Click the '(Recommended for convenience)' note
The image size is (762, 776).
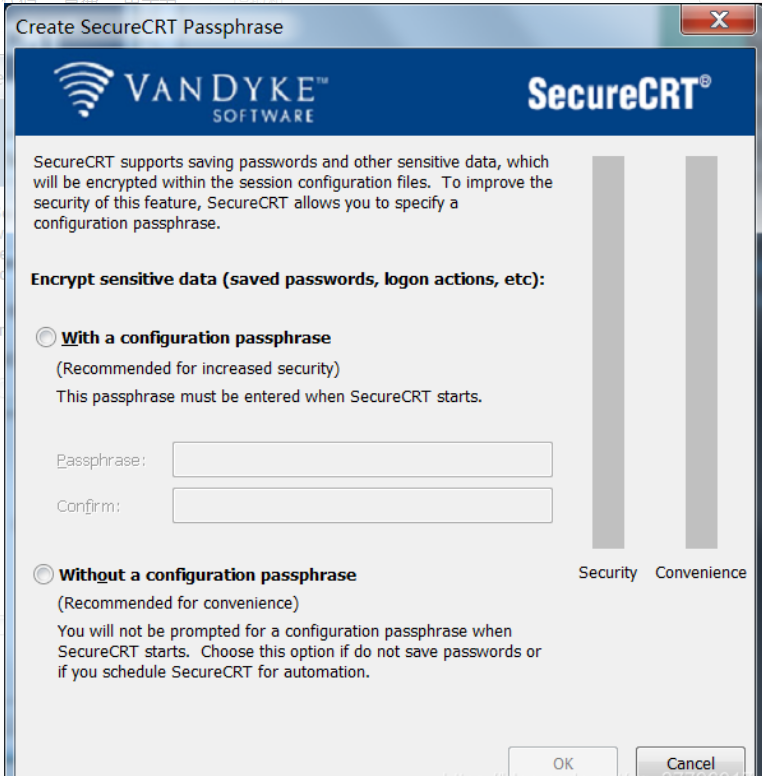[x=178, y=603]
